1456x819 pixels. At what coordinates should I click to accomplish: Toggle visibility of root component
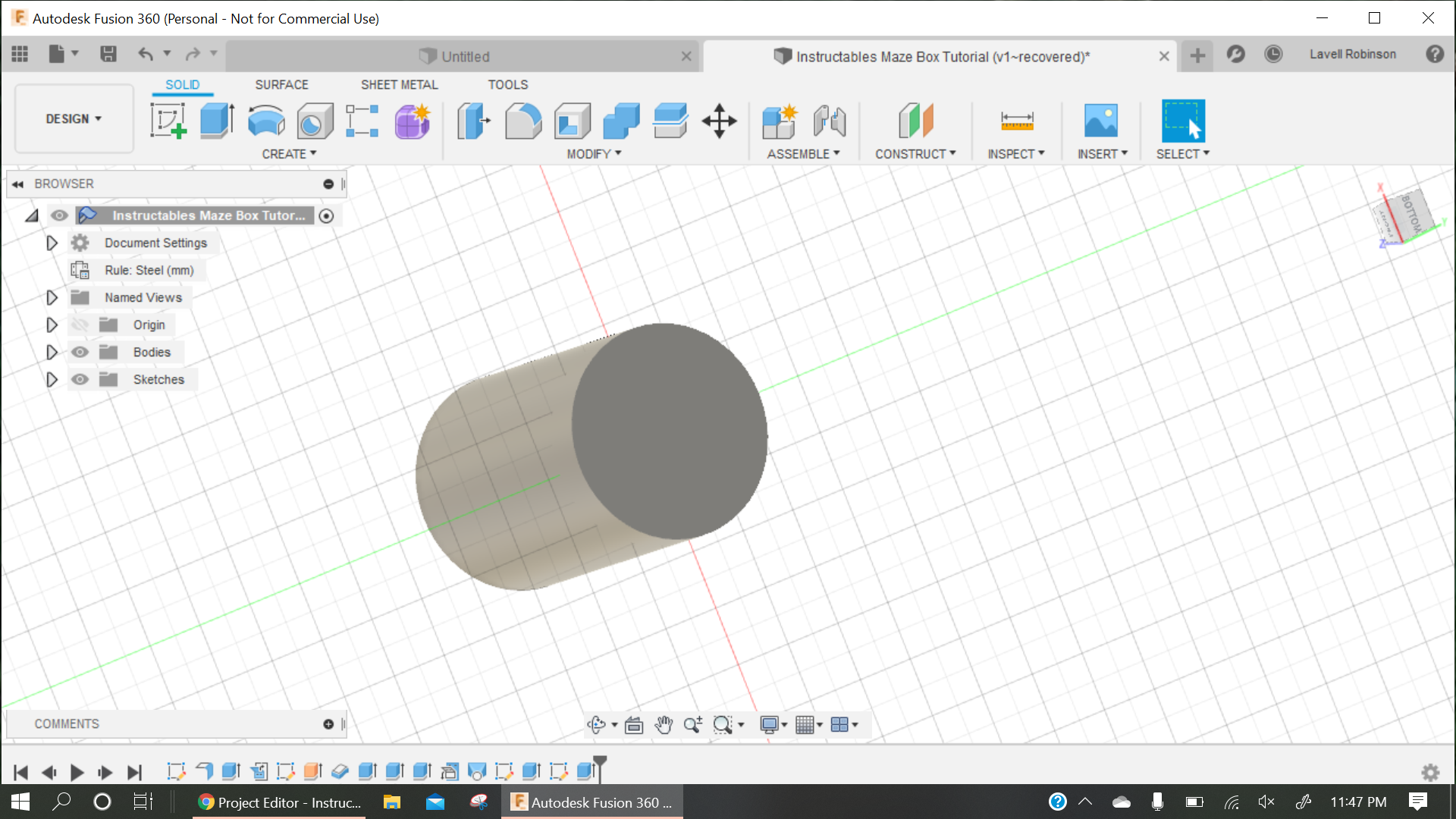pos(59,215)
